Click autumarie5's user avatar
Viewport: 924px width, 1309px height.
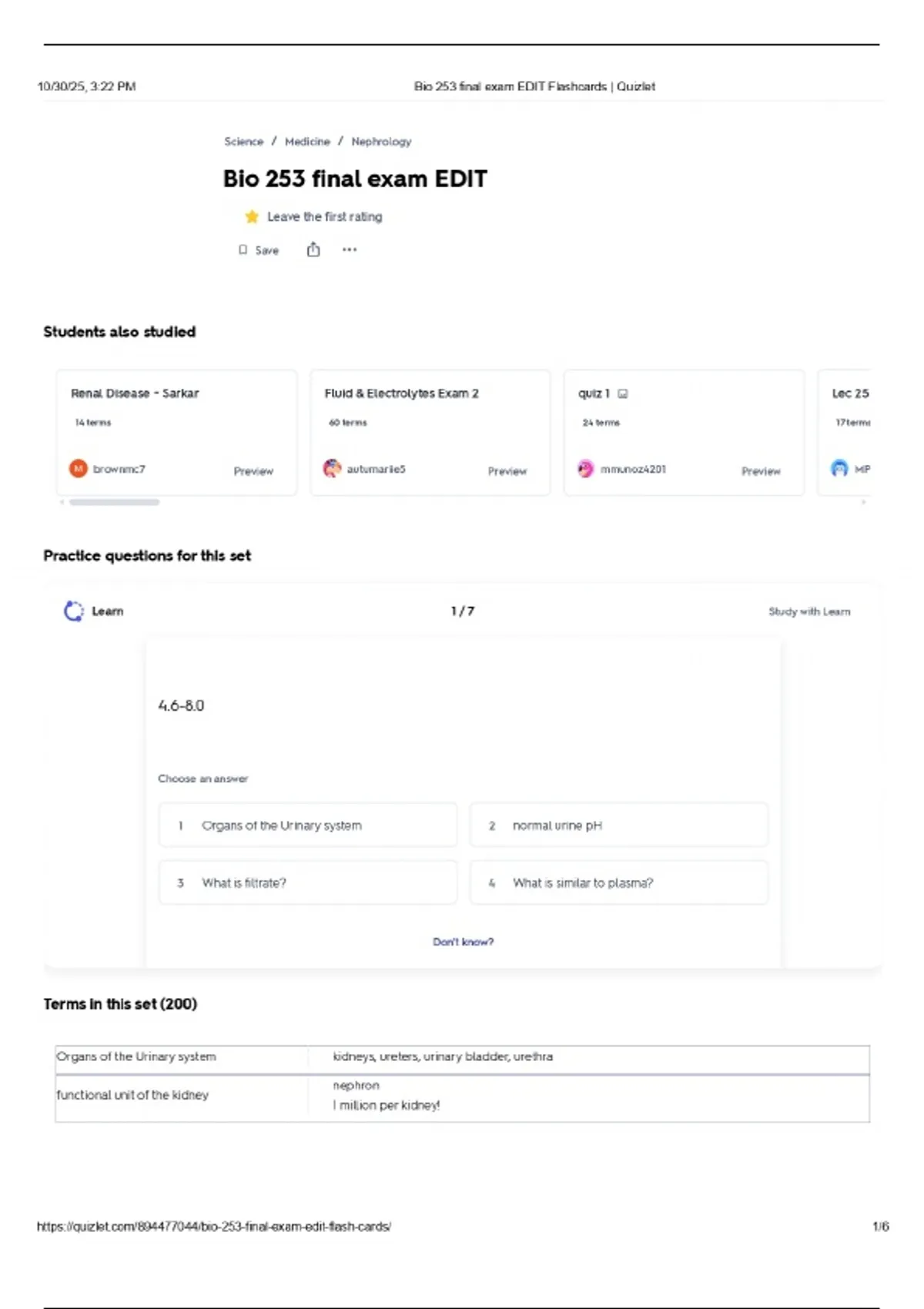pos(332,469)
